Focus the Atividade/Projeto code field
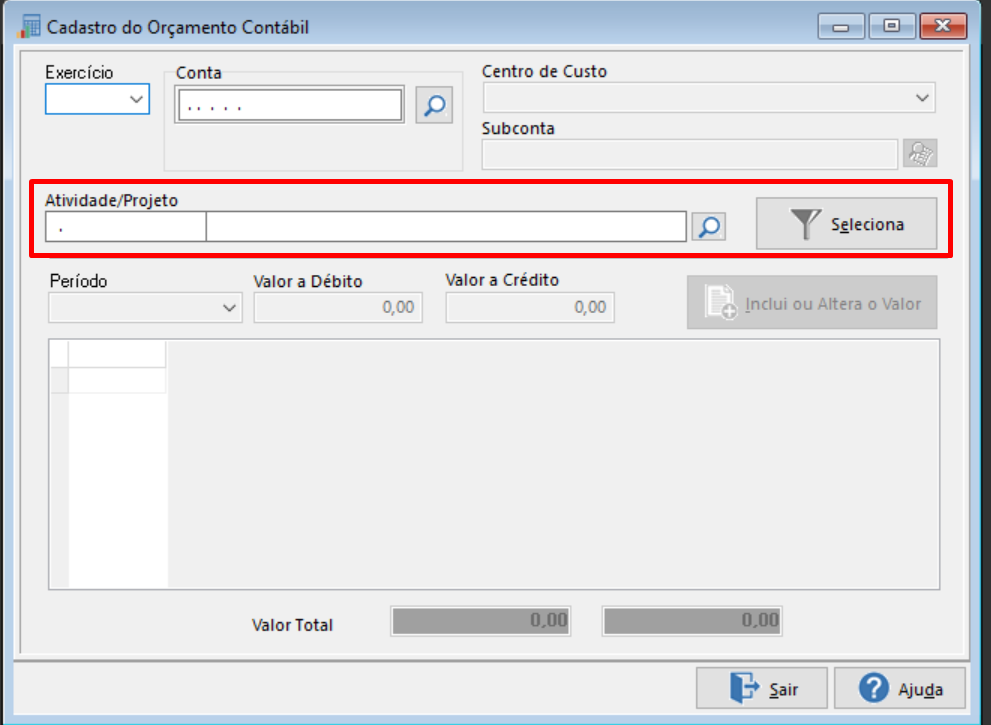Screen dimensions: 991x725 point(126,227)
